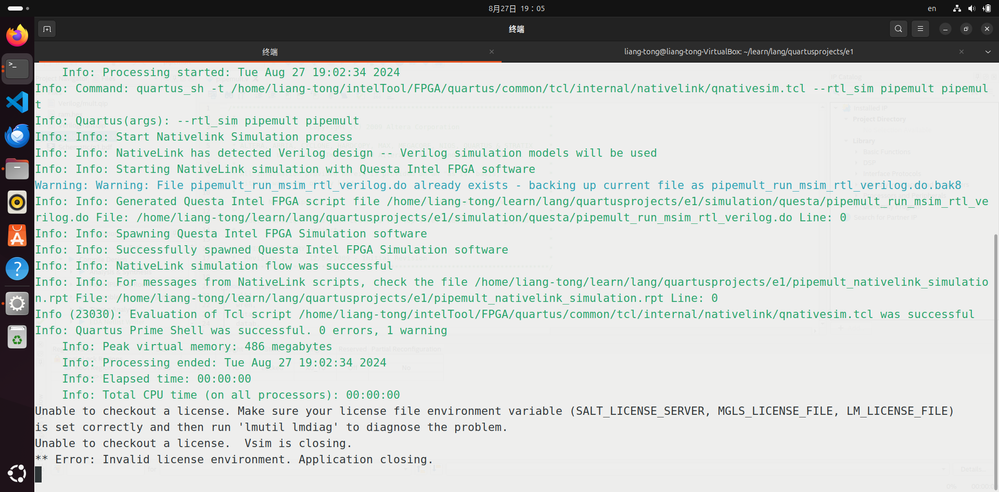Launch Firefox from the dock

(17, 36)
